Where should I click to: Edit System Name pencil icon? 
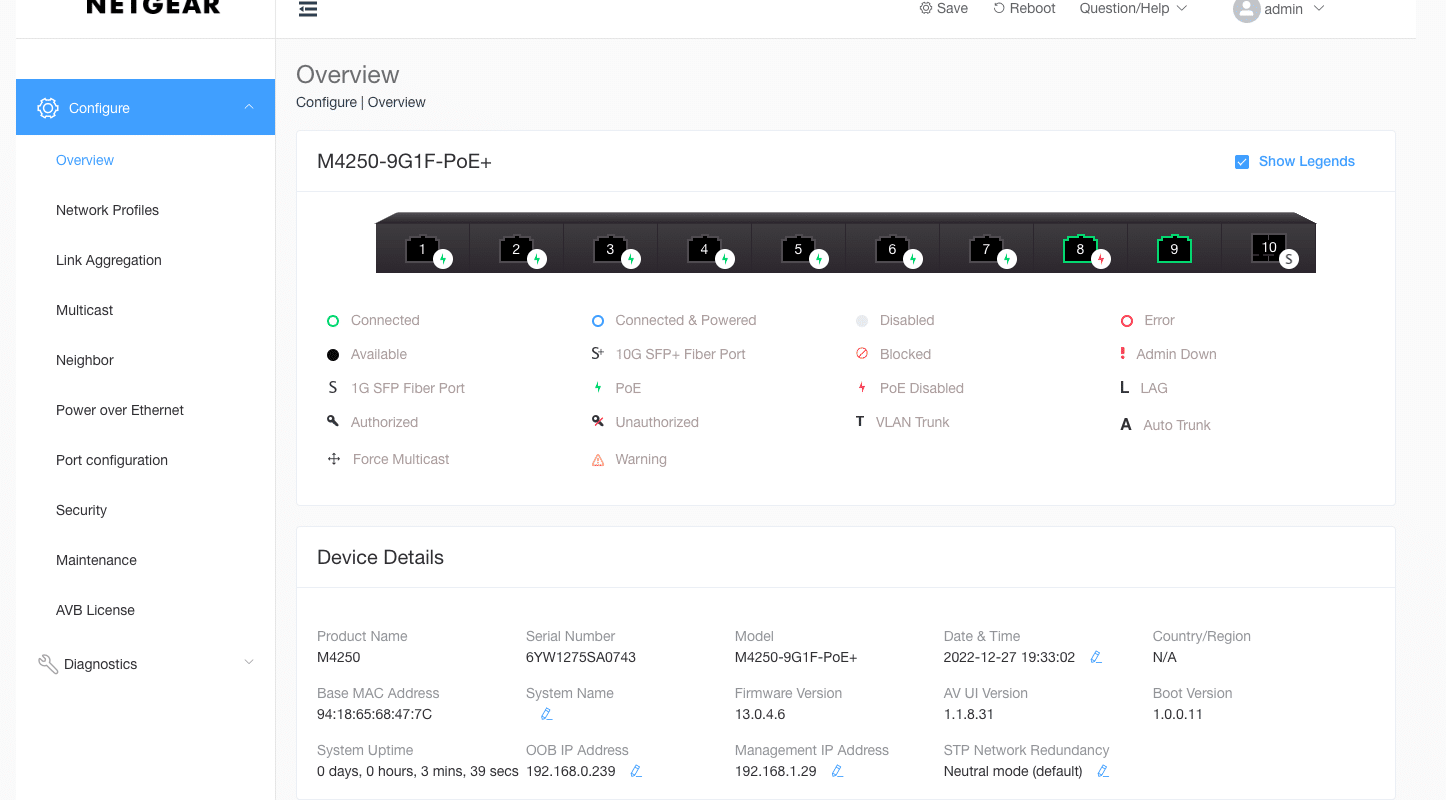546,714
